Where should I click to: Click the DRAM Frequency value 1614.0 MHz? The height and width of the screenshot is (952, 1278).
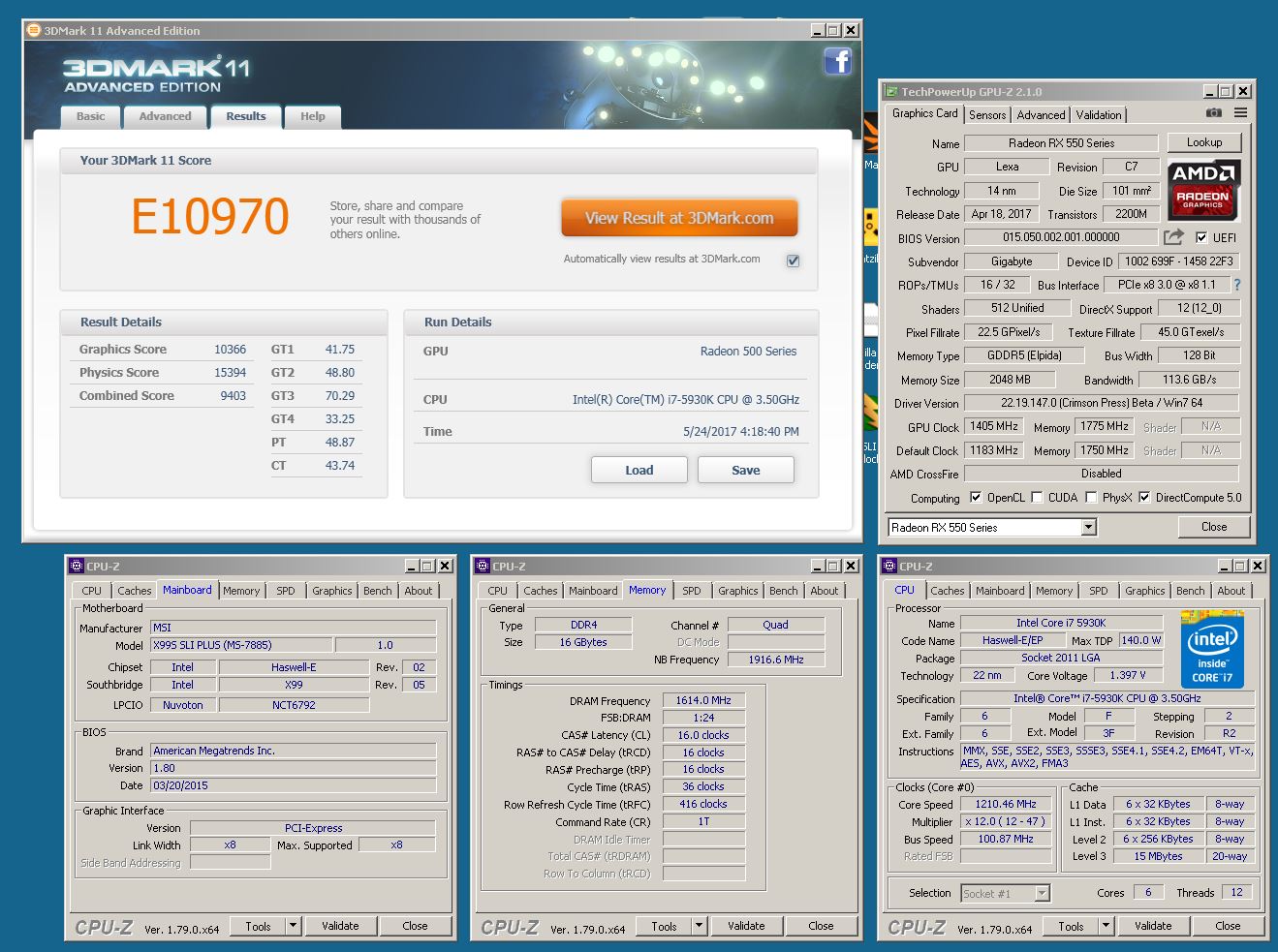coord(703,700)
